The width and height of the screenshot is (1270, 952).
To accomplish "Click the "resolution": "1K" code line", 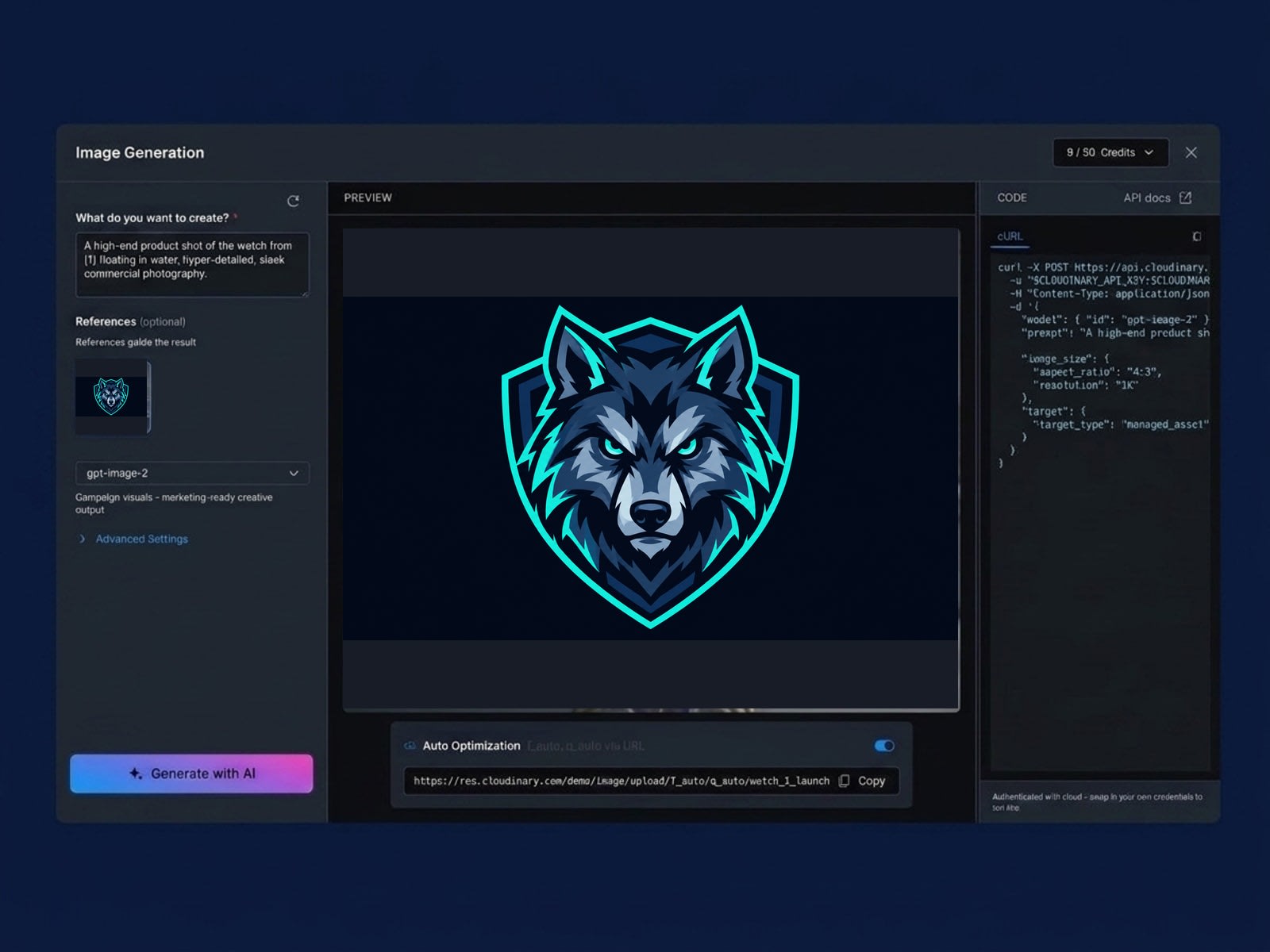I will [1085, 386].
